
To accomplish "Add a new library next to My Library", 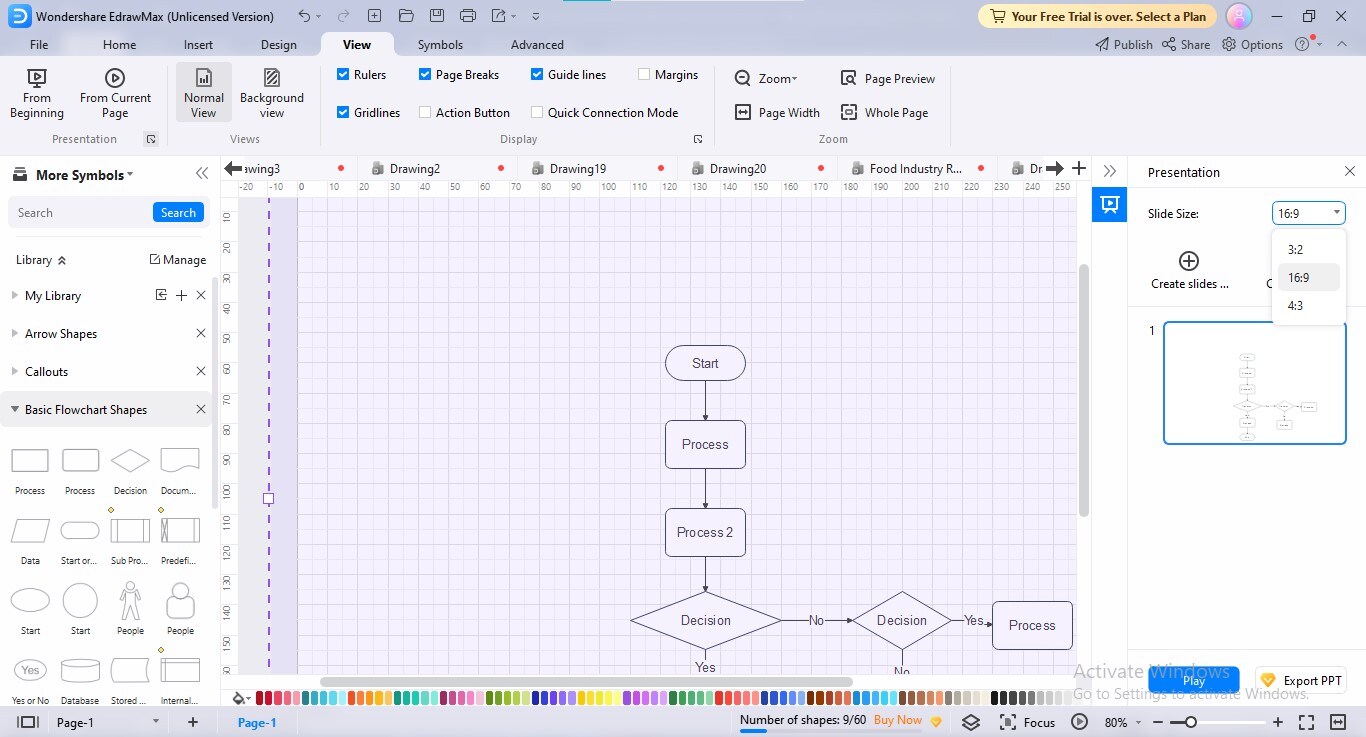I will [x=181, y=296].
